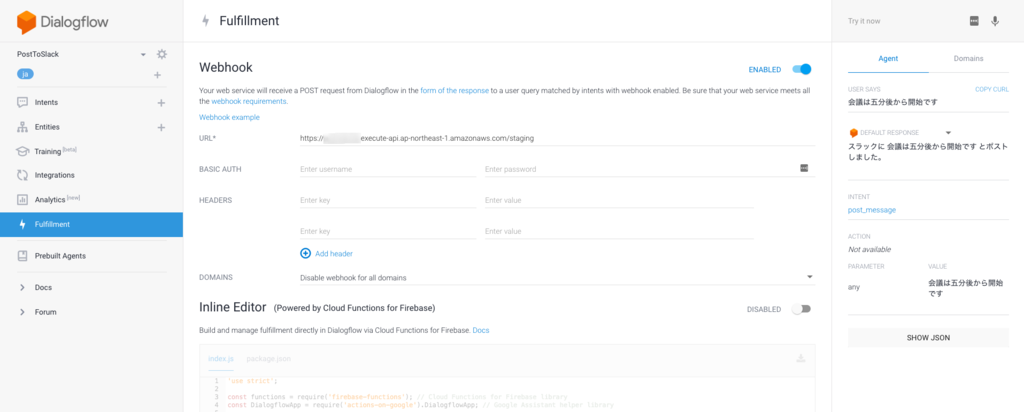Create new entity with plus icon

(161, 127)
